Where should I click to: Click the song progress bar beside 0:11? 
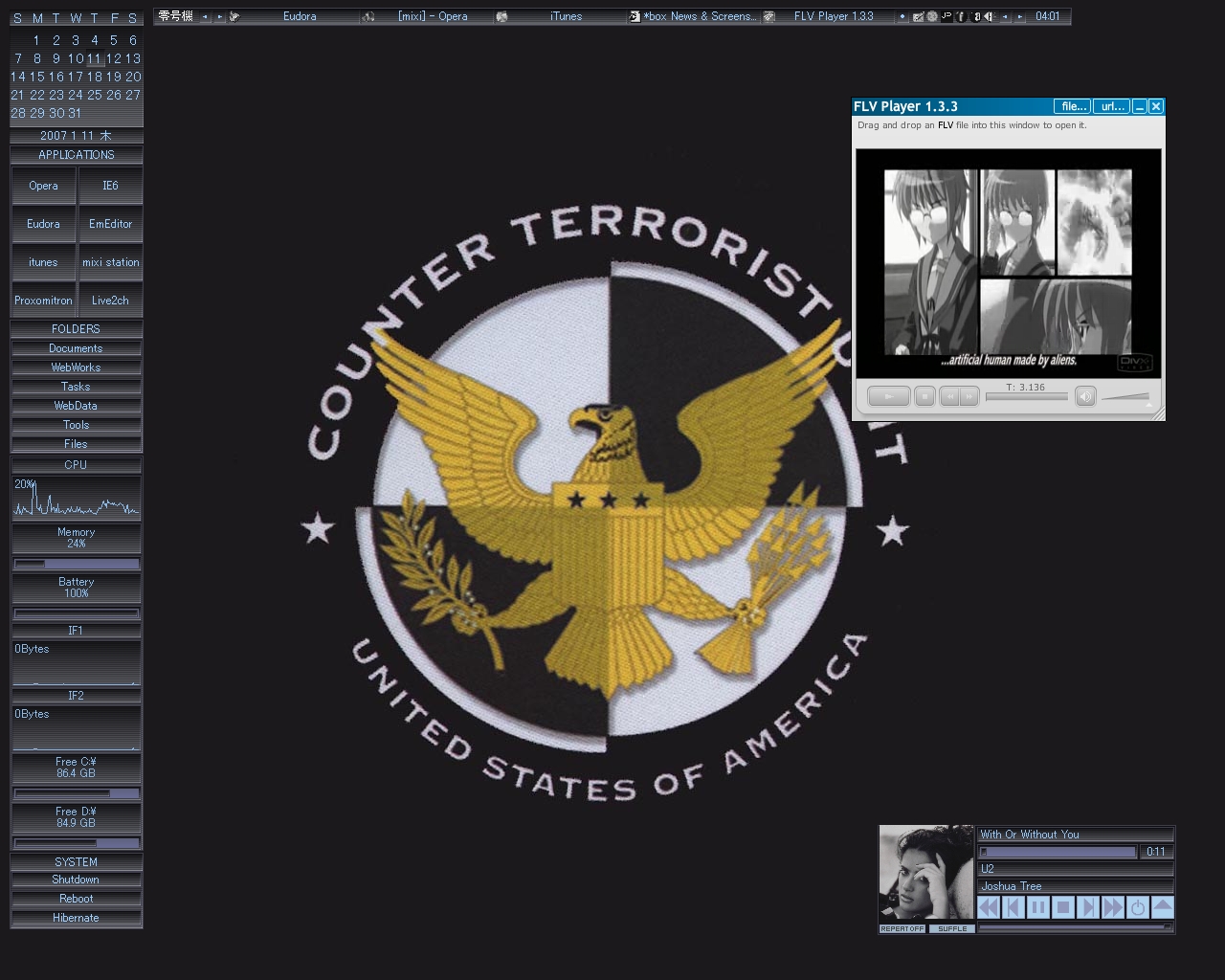[x=1058, y=852]
